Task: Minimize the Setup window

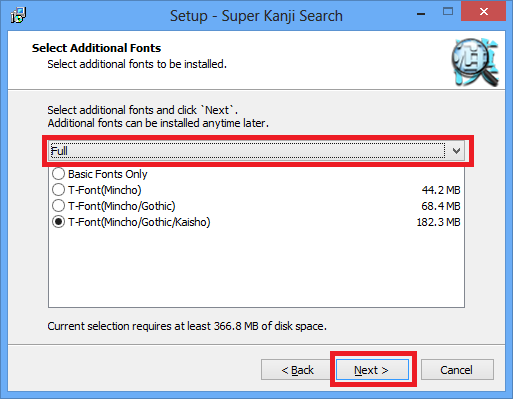Action: coord(421,14)
